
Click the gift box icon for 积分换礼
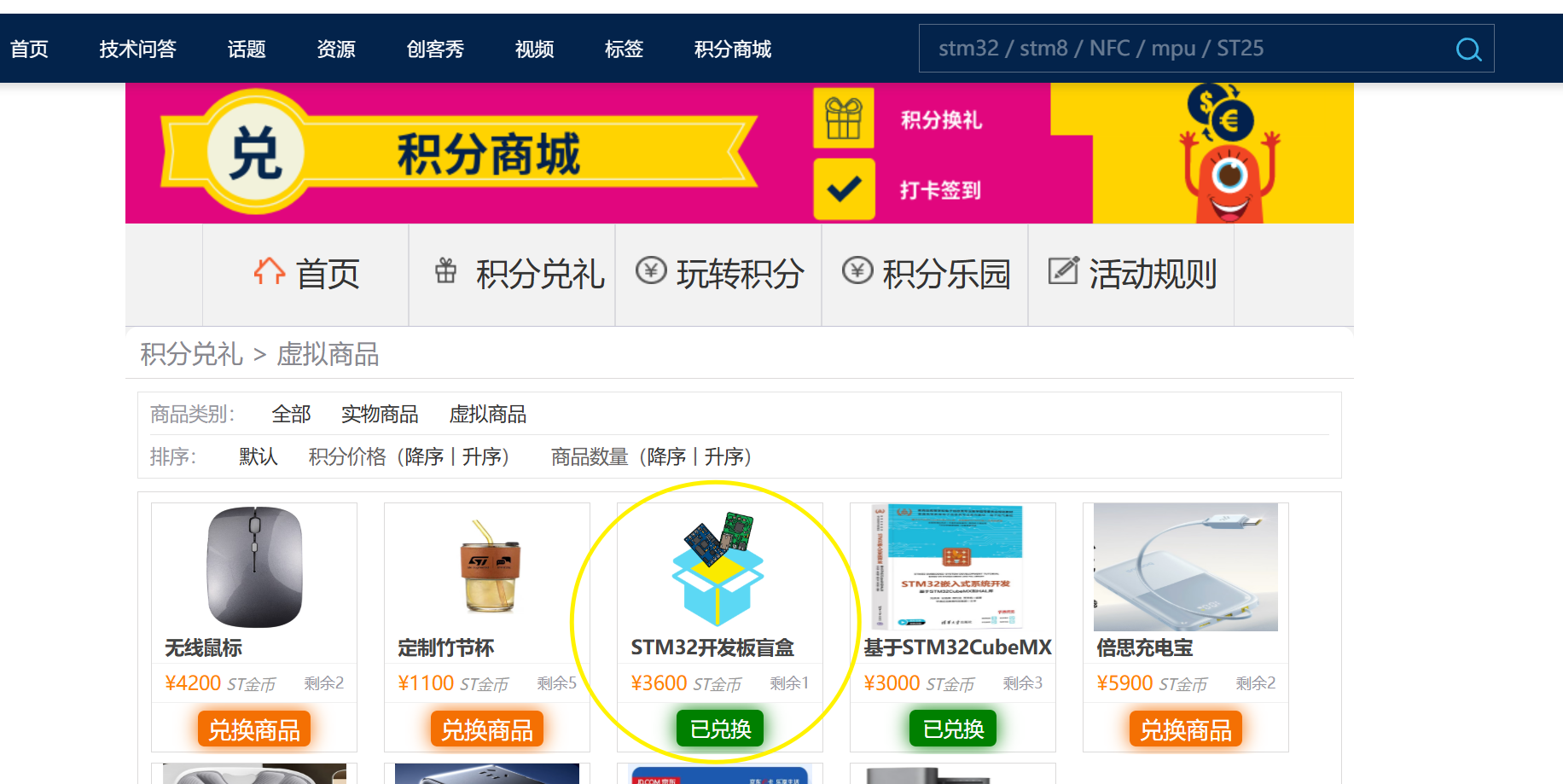(844, 118)
